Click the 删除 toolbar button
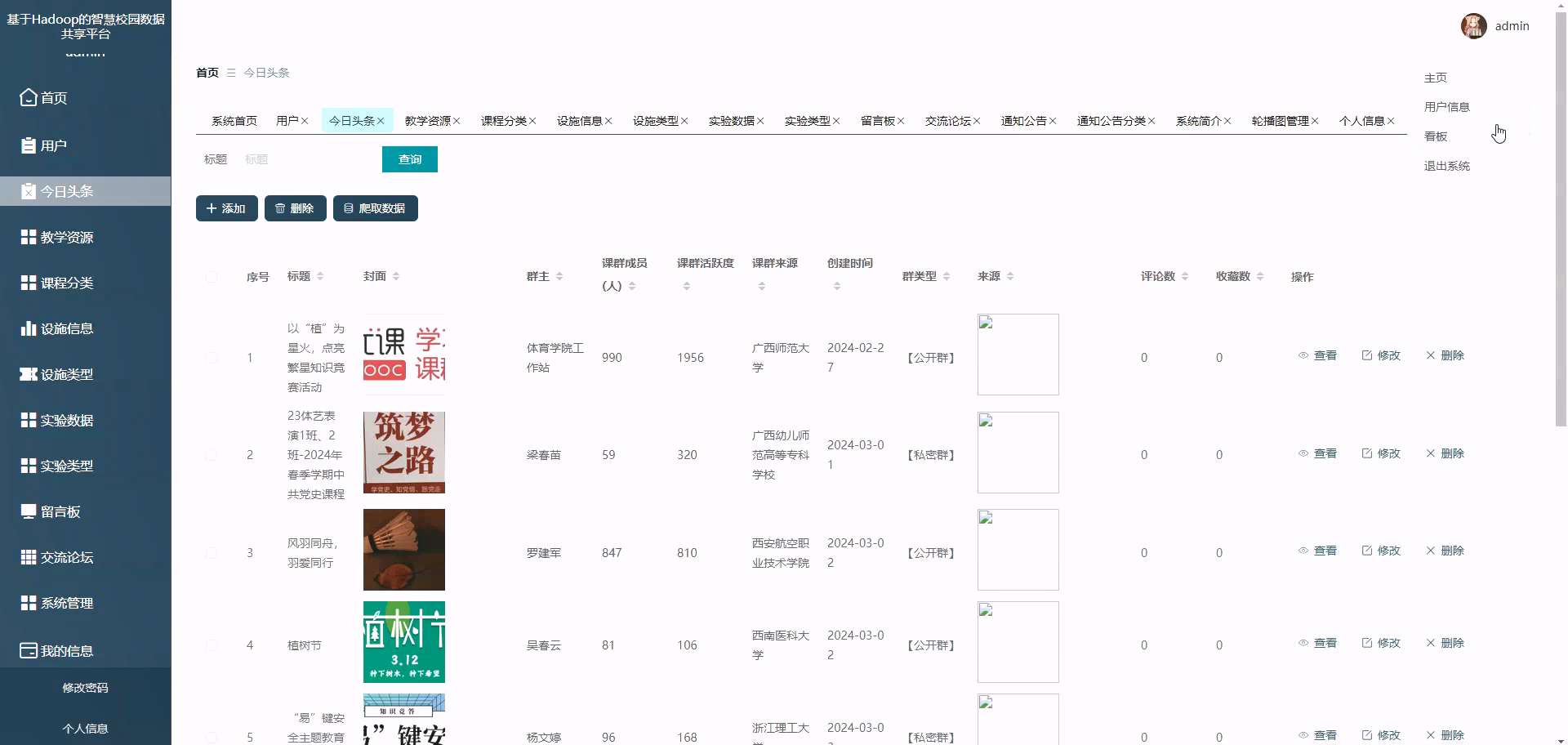This screenshot has height=745, width=1568. coord(296,208)
